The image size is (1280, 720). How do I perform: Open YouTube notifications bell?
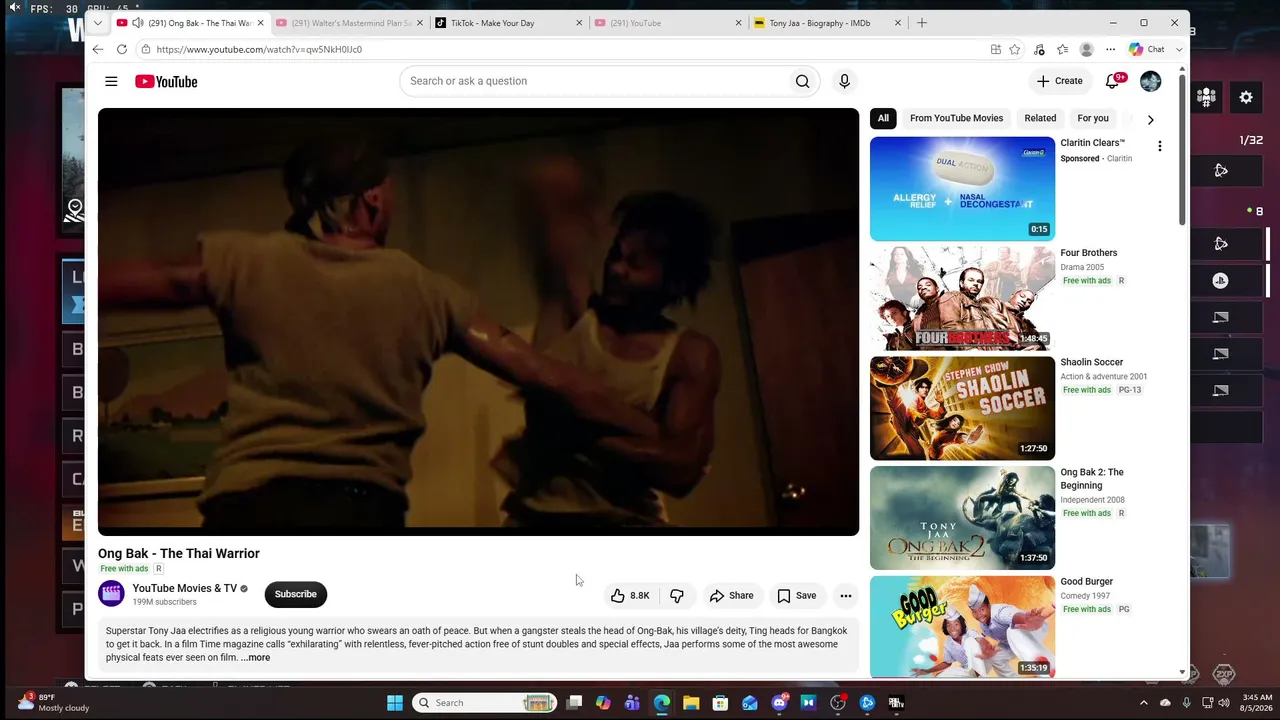(1113, 81)
